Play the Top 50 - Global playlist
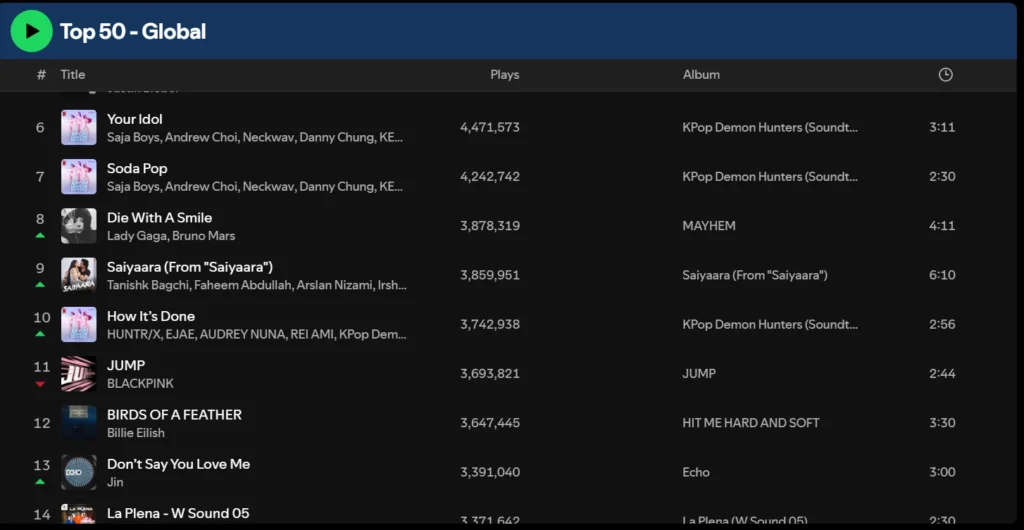 (x=31, y=31)
